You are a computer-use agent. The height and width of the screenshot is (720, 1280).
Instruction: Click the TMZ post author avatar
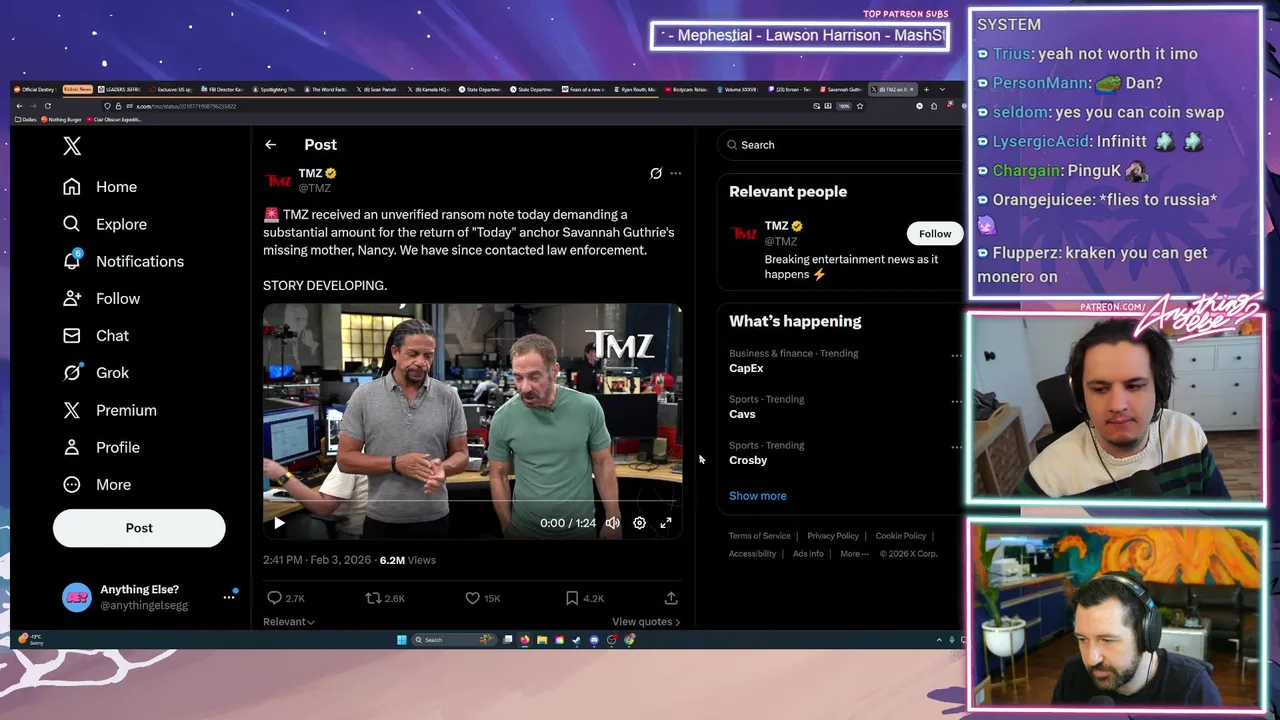coord(277,180)
